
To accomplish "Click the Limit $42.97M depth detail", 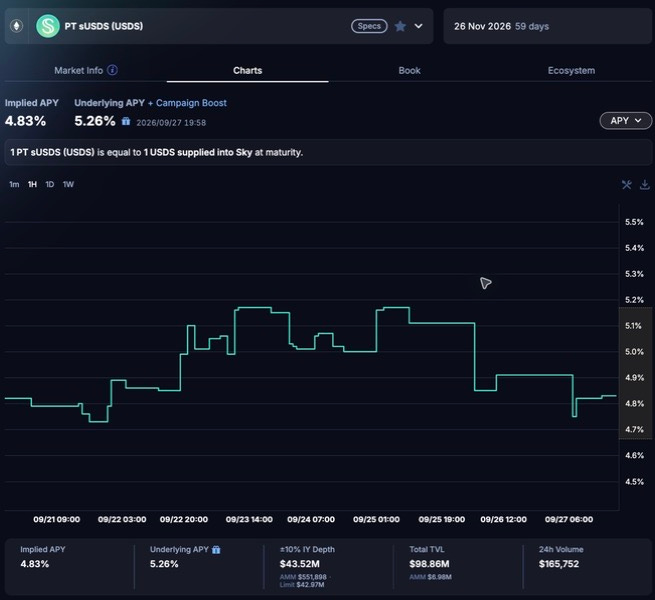I will coord(302,585).
